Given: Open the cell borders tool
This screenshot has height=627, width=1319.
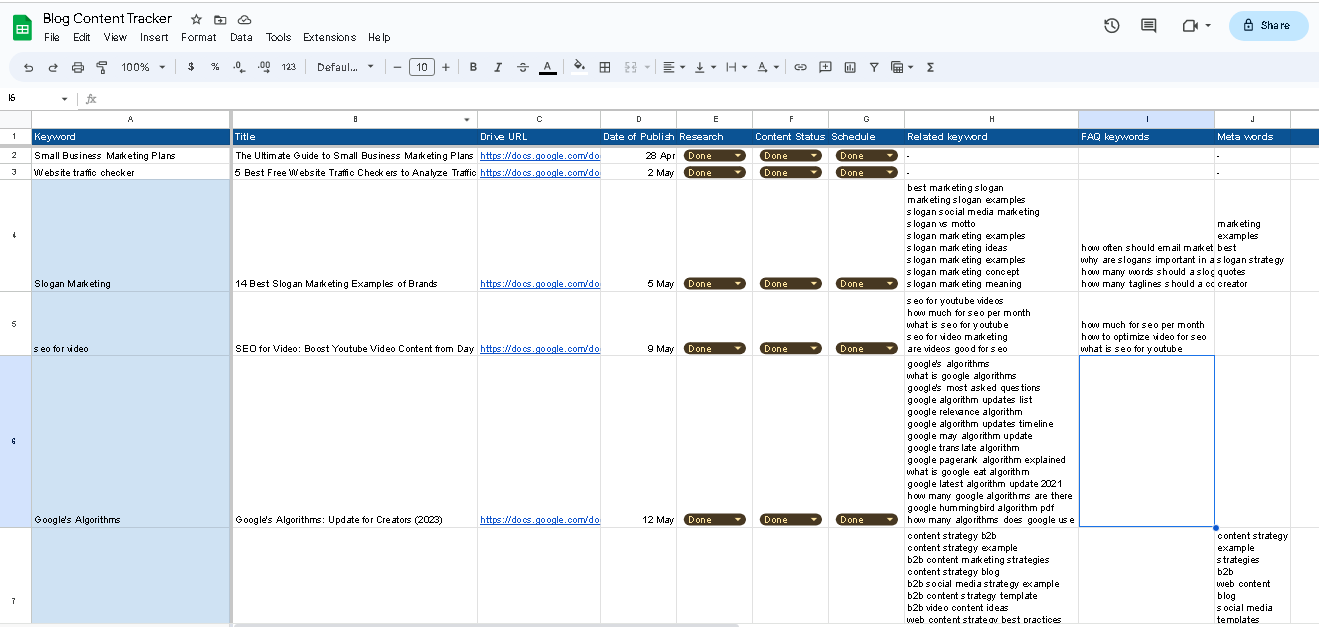Looking at the screenshot, I should [605, 67].
